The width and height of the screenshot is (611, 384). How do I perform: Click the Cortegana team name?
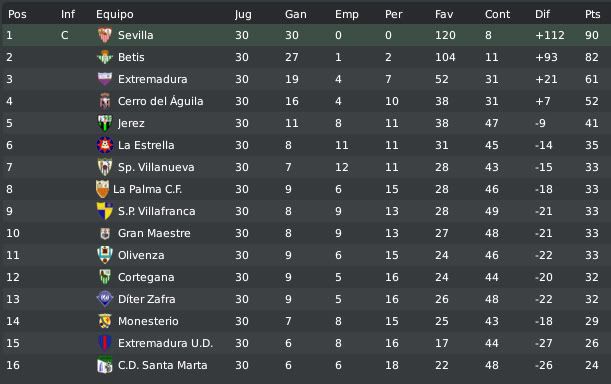pyautogui.click(x=146, y=277)
